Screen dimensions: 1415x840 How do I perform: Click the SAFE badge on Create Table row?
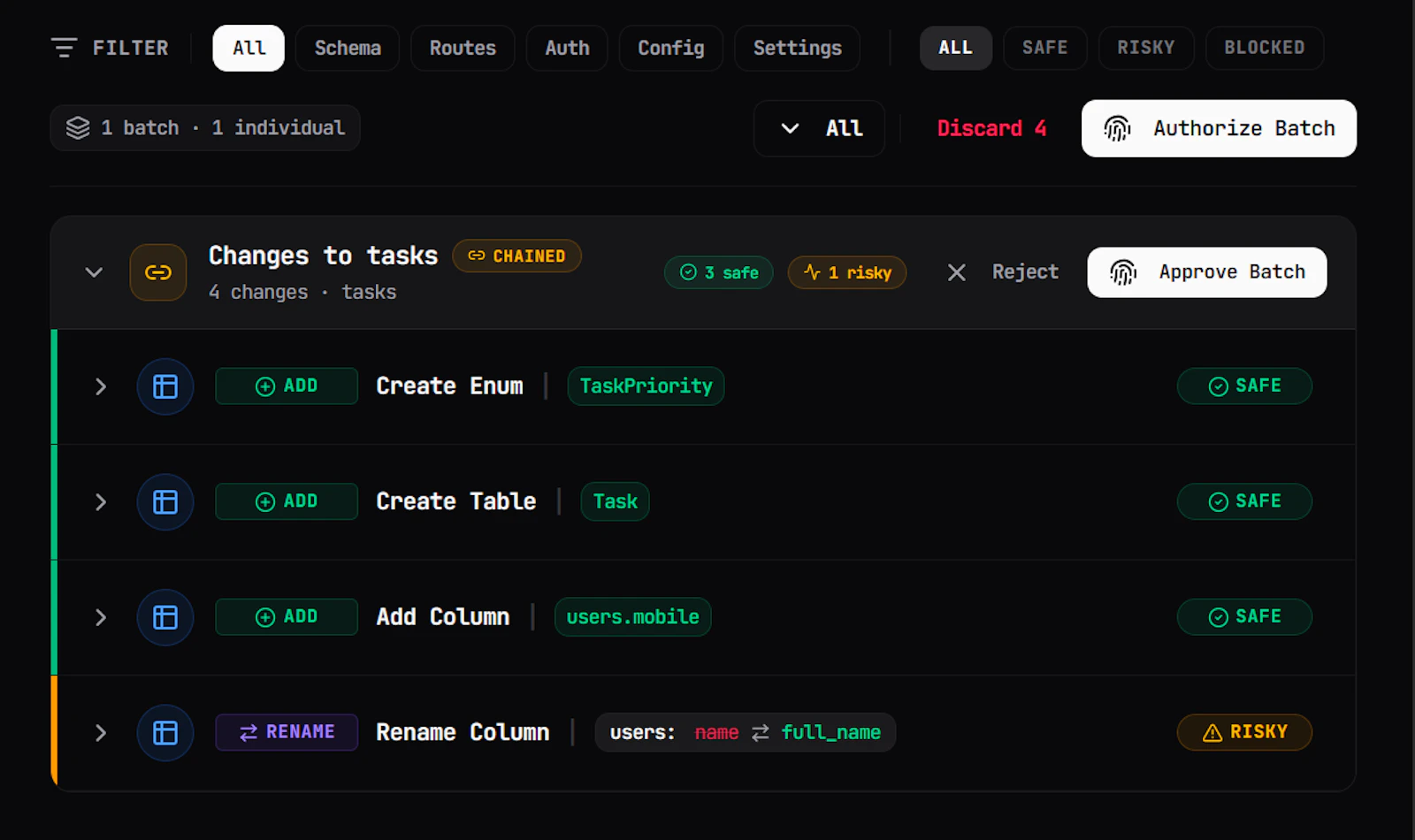tap(1244, 502)
